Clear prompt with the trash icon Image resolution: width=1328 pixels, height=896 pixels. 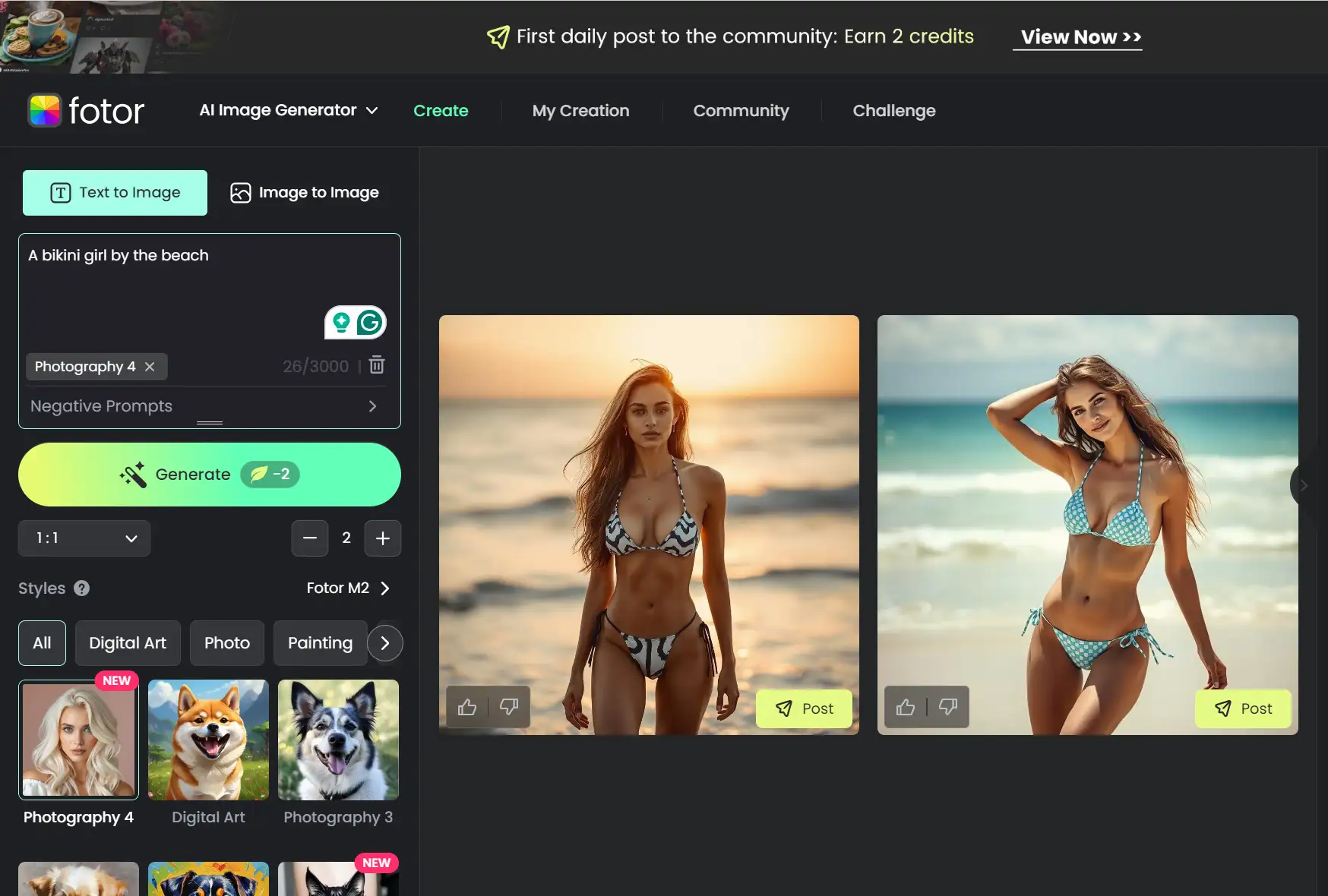(377, 365)
